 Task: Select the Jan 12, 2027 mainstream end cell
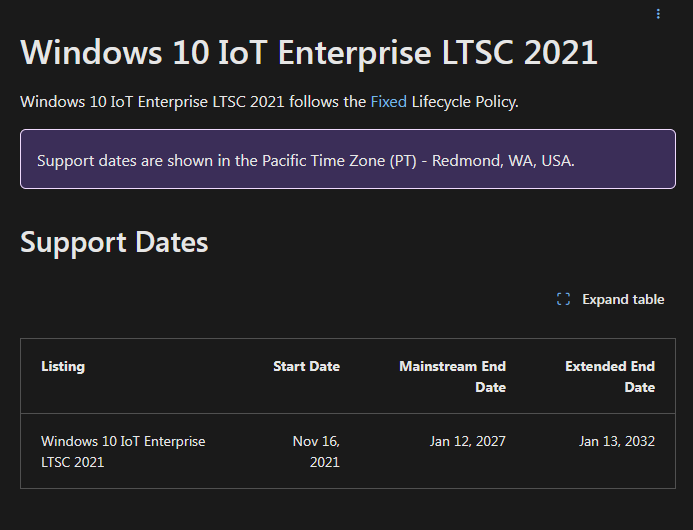[x=467, y=441]
